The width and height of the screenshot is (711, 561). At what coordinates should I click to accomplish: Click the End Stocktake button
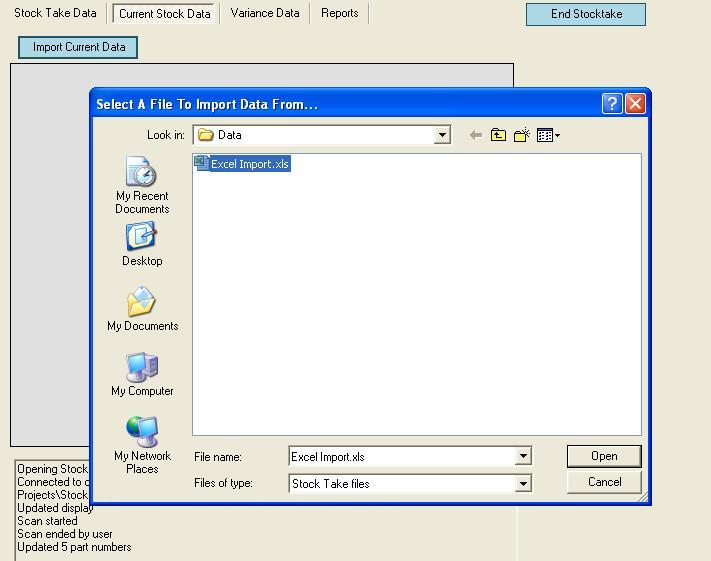coord(586,14)
